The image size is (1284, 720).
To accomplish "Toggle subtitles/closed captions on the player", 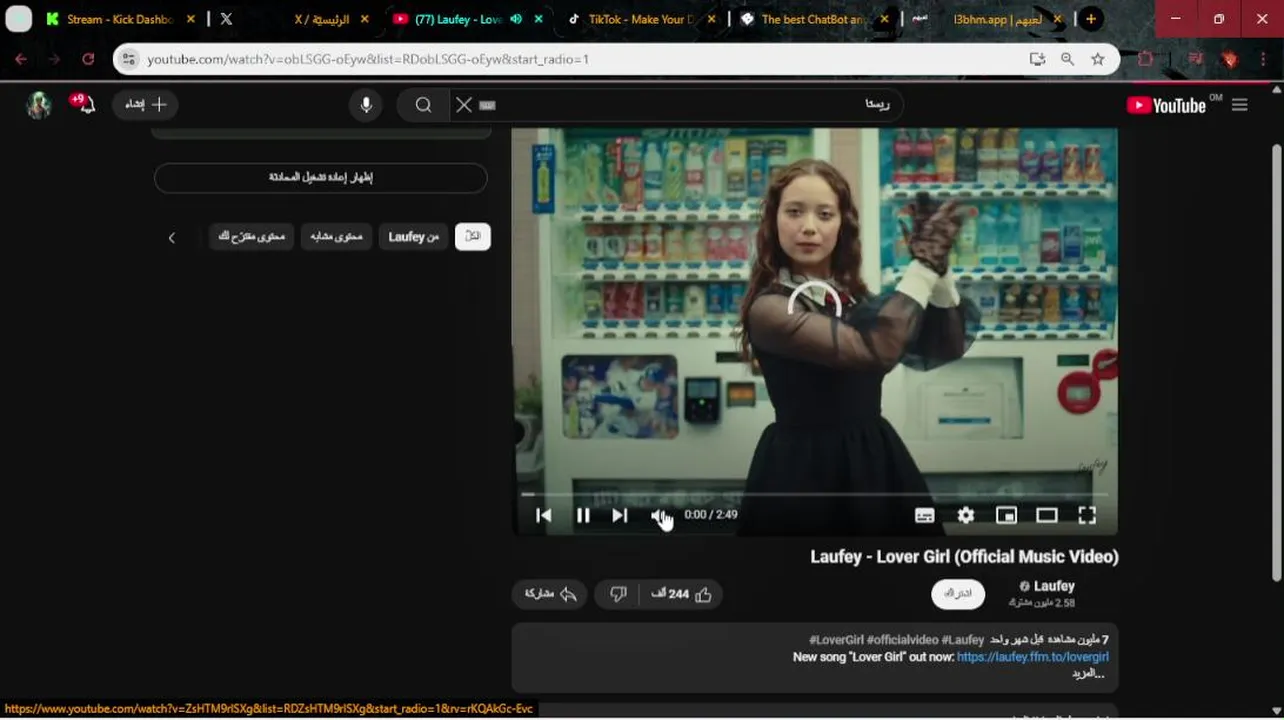I will coord(925,515).
